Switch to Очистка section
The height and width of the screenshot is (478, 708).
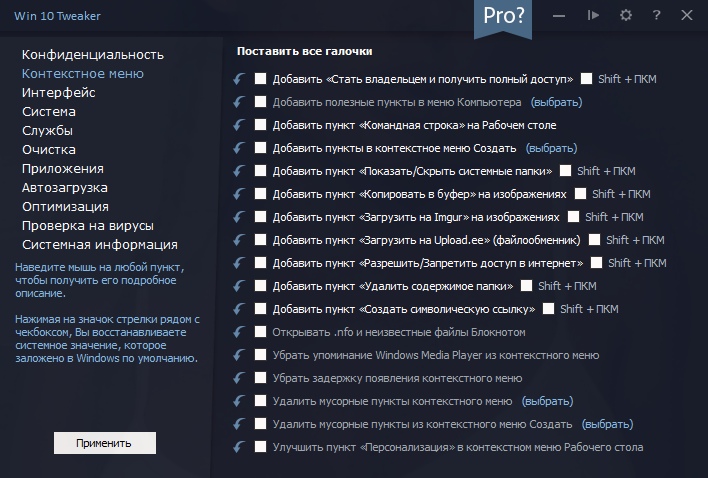[49, 149]
